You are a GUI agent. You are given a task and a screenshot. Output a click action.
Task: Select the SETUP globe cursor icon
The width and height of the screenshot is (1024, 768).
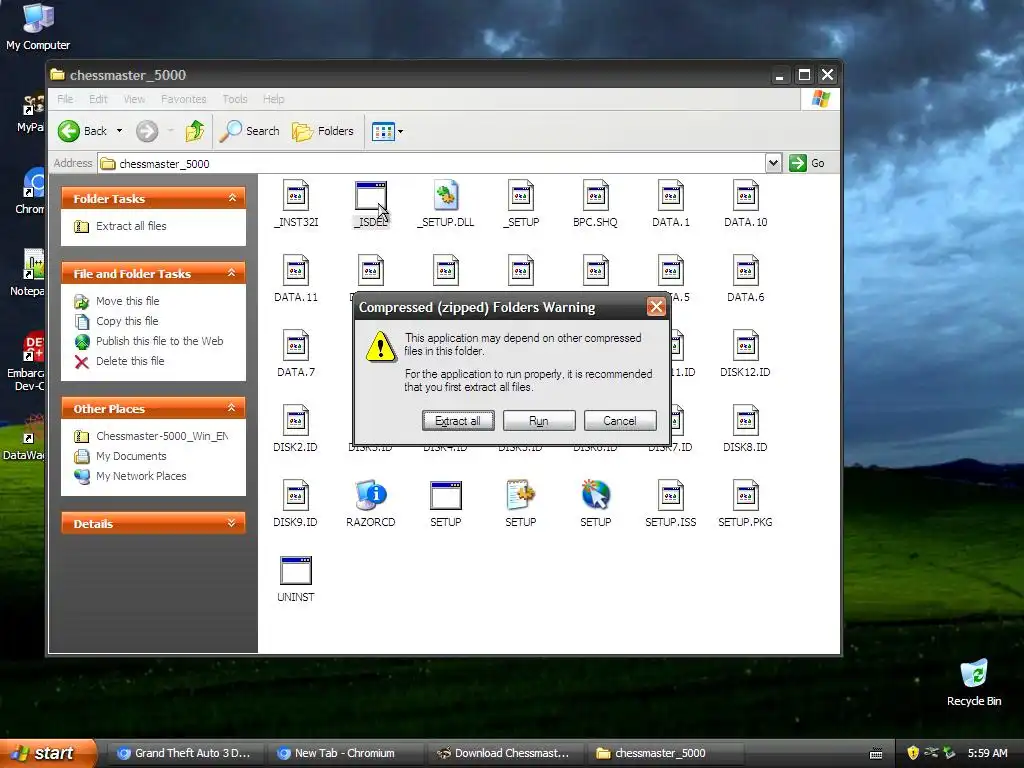[596, 495]
